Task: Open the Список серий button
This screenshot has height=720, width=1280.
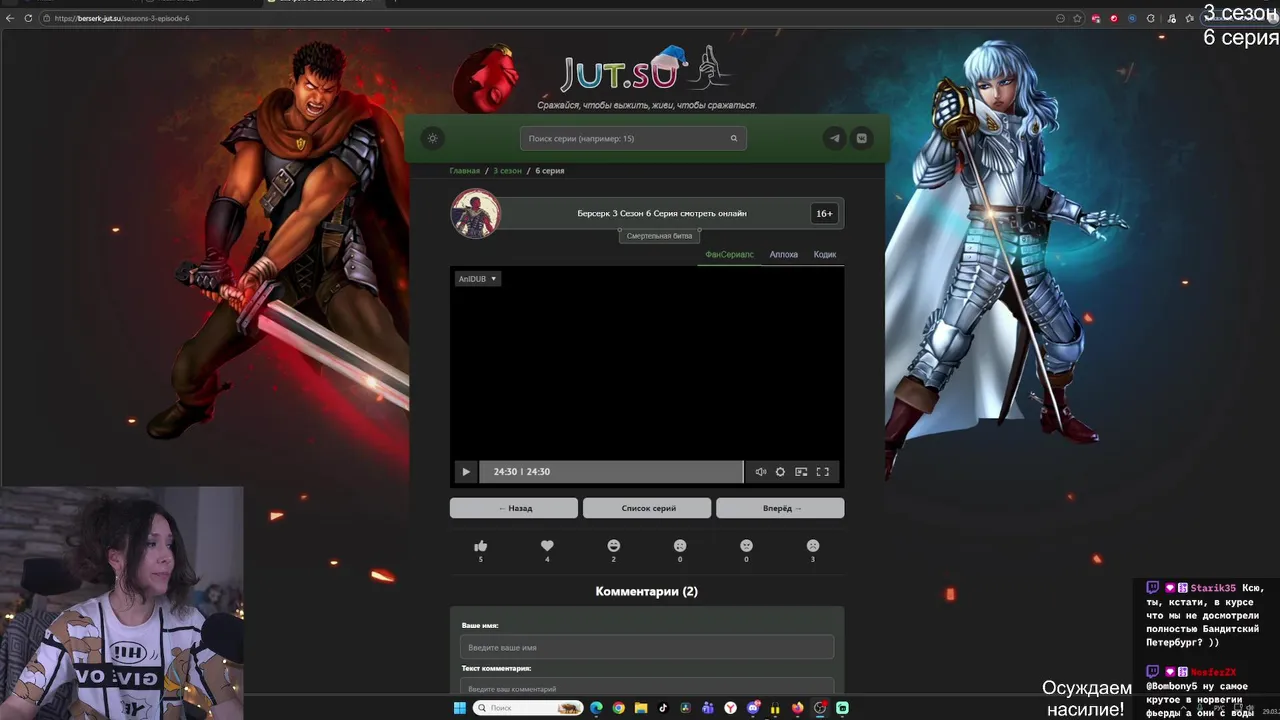Action: pos(647,508)
